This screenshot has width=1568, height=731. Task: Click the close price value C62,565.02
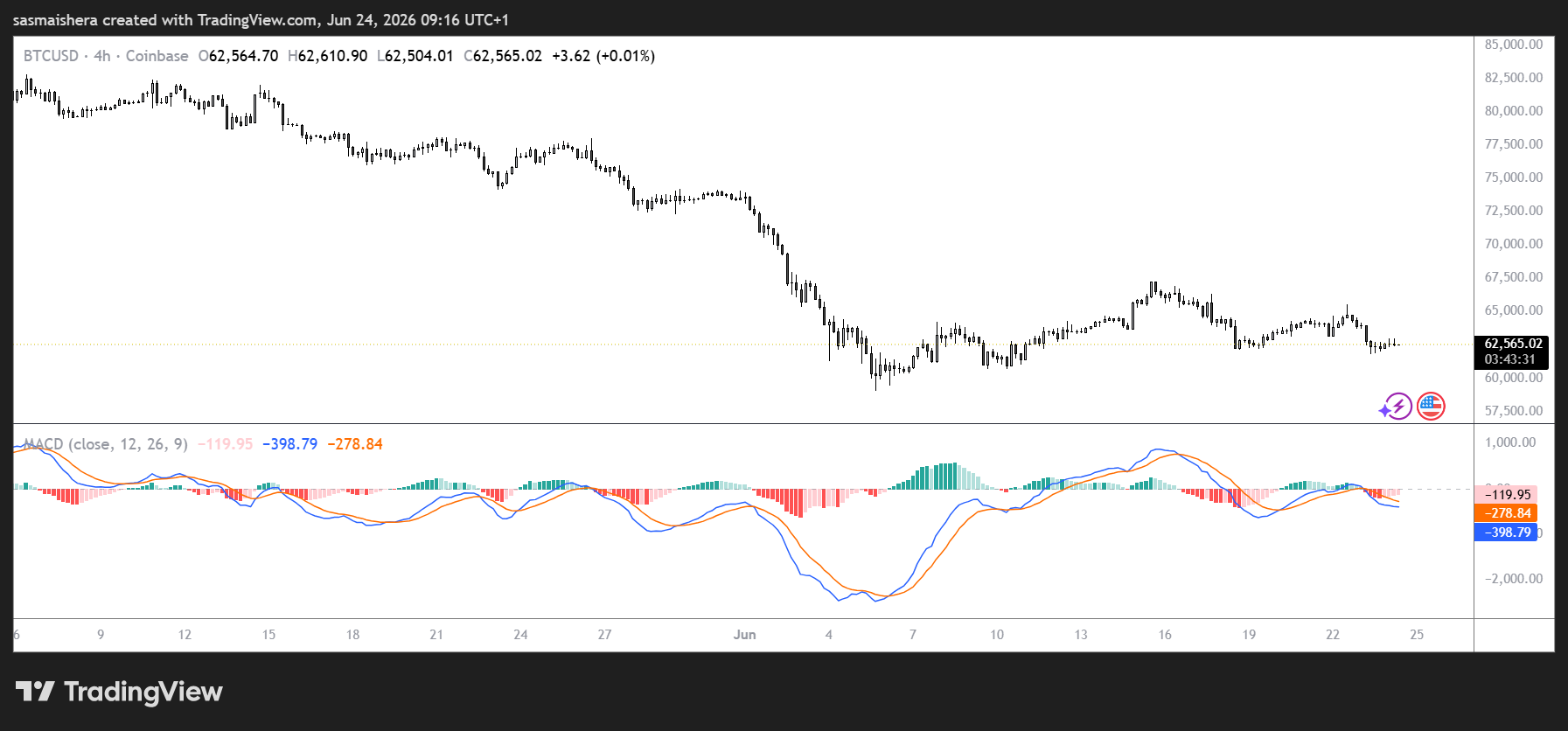point(502,56)
